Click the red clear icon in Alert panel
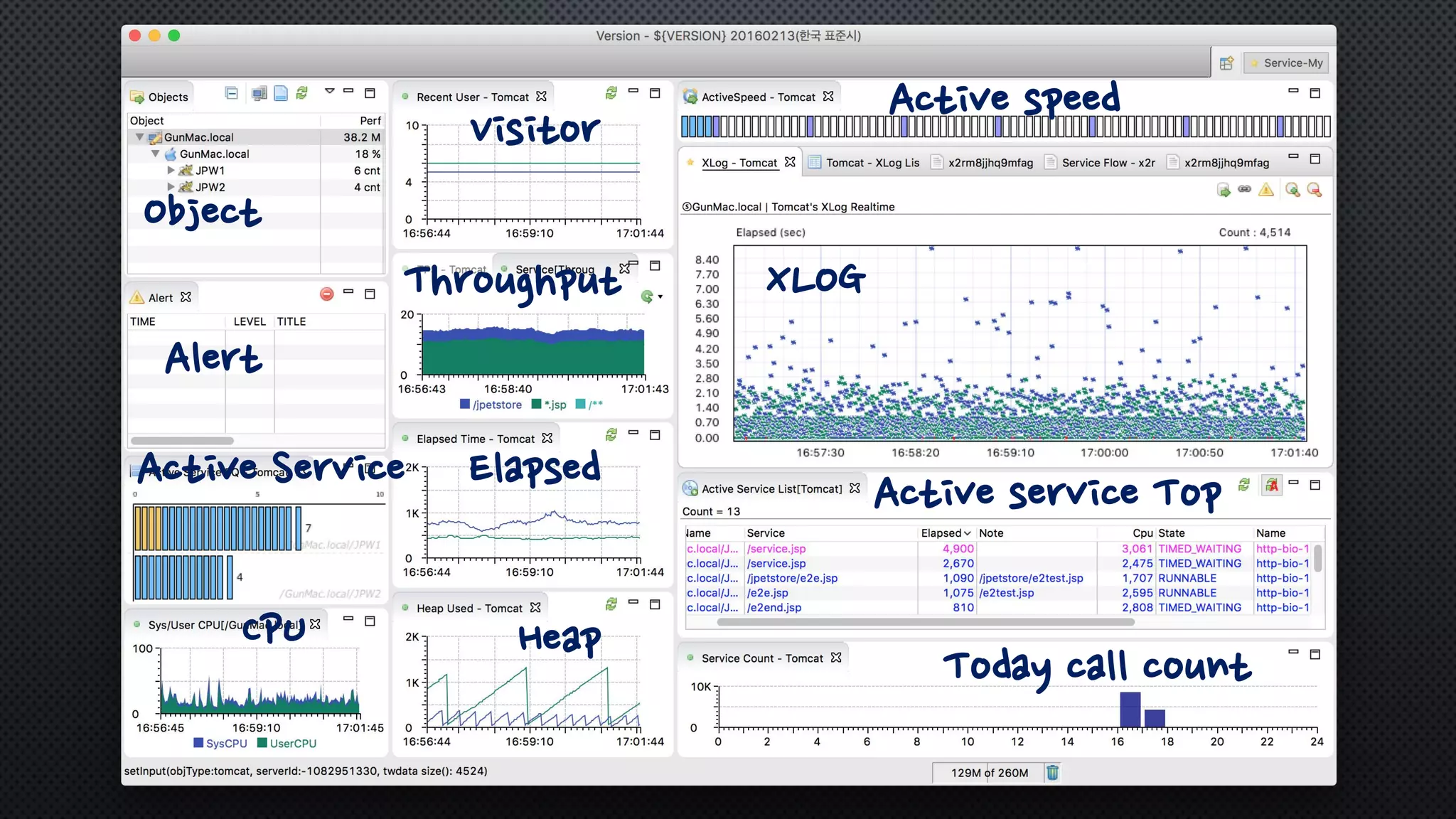The image size is (1456, 819). (326, 294)
